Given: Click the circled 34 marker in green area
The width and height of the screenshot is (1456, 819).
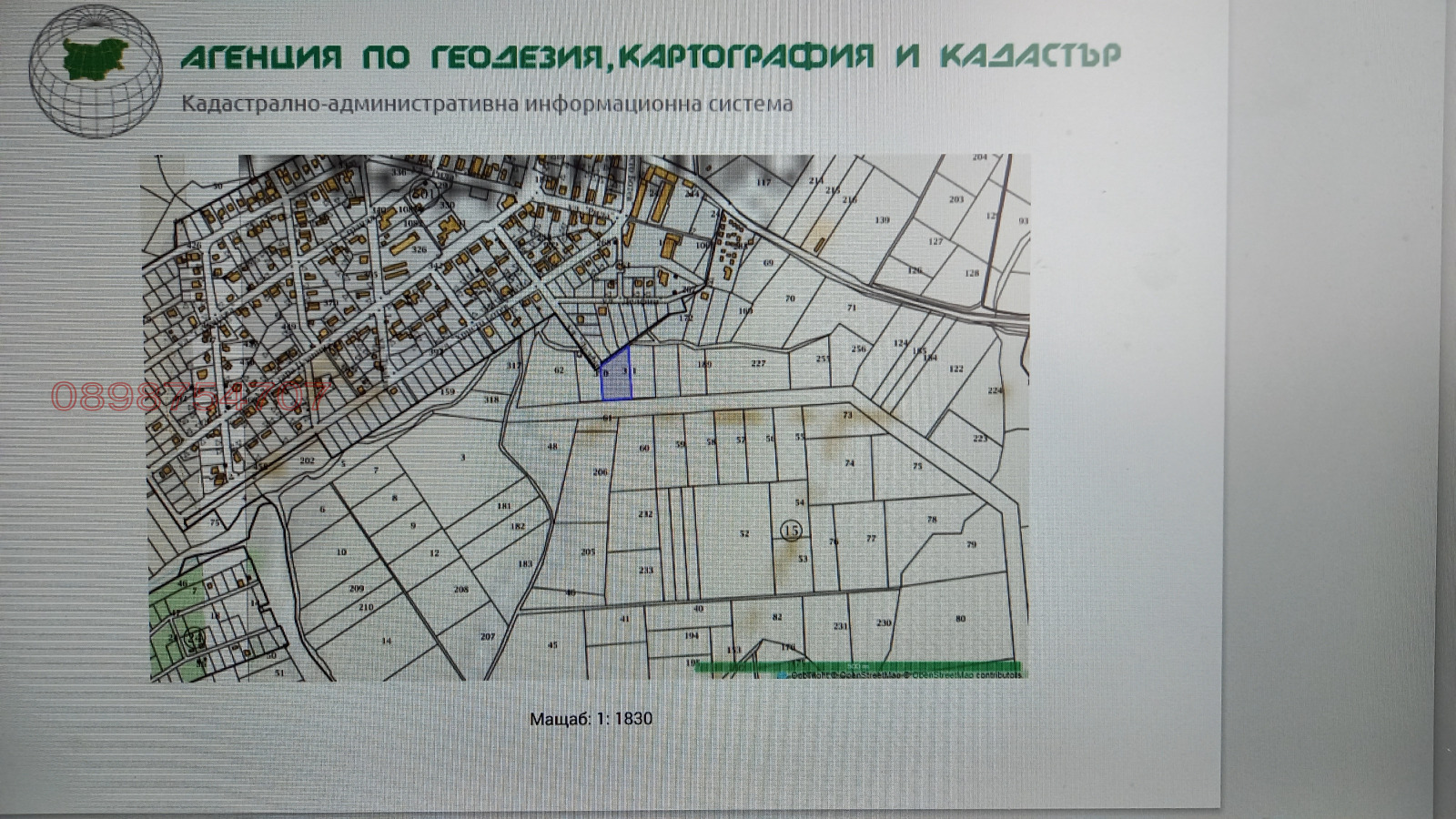Looking at the screenshot, I should tap(193, 637).
